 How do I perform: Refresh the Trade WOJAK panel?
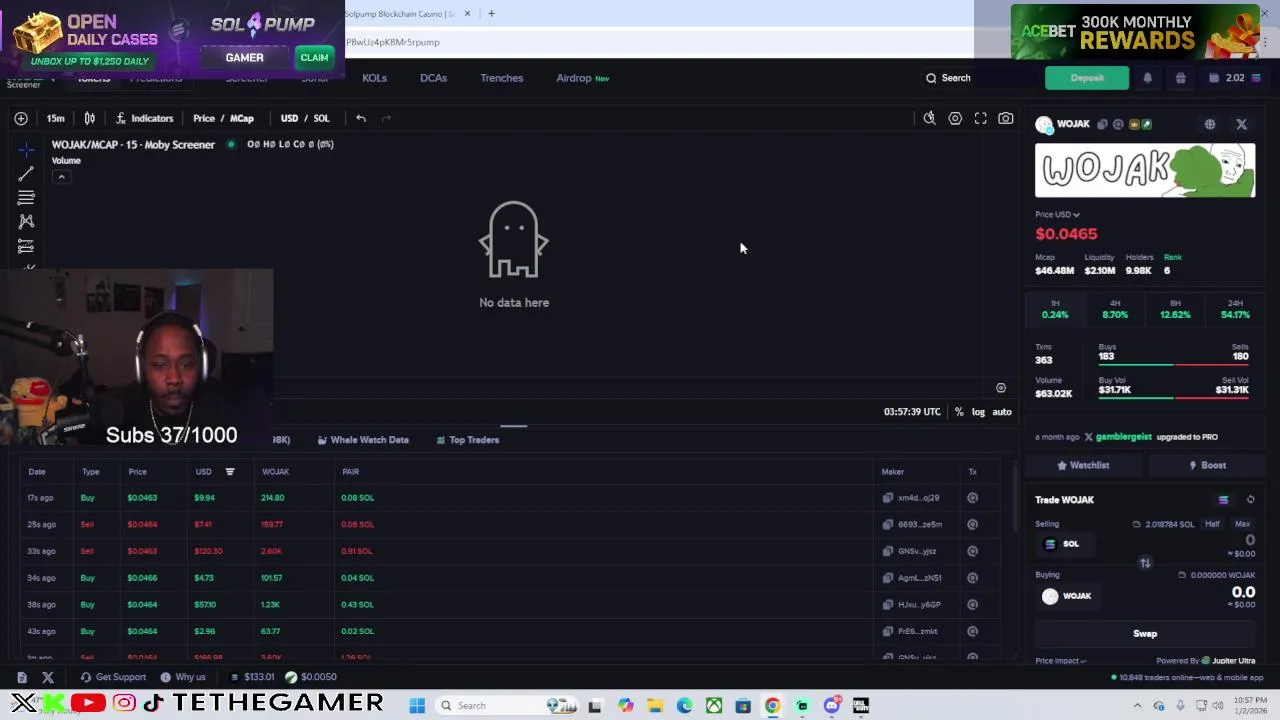tap(1250, 500)
